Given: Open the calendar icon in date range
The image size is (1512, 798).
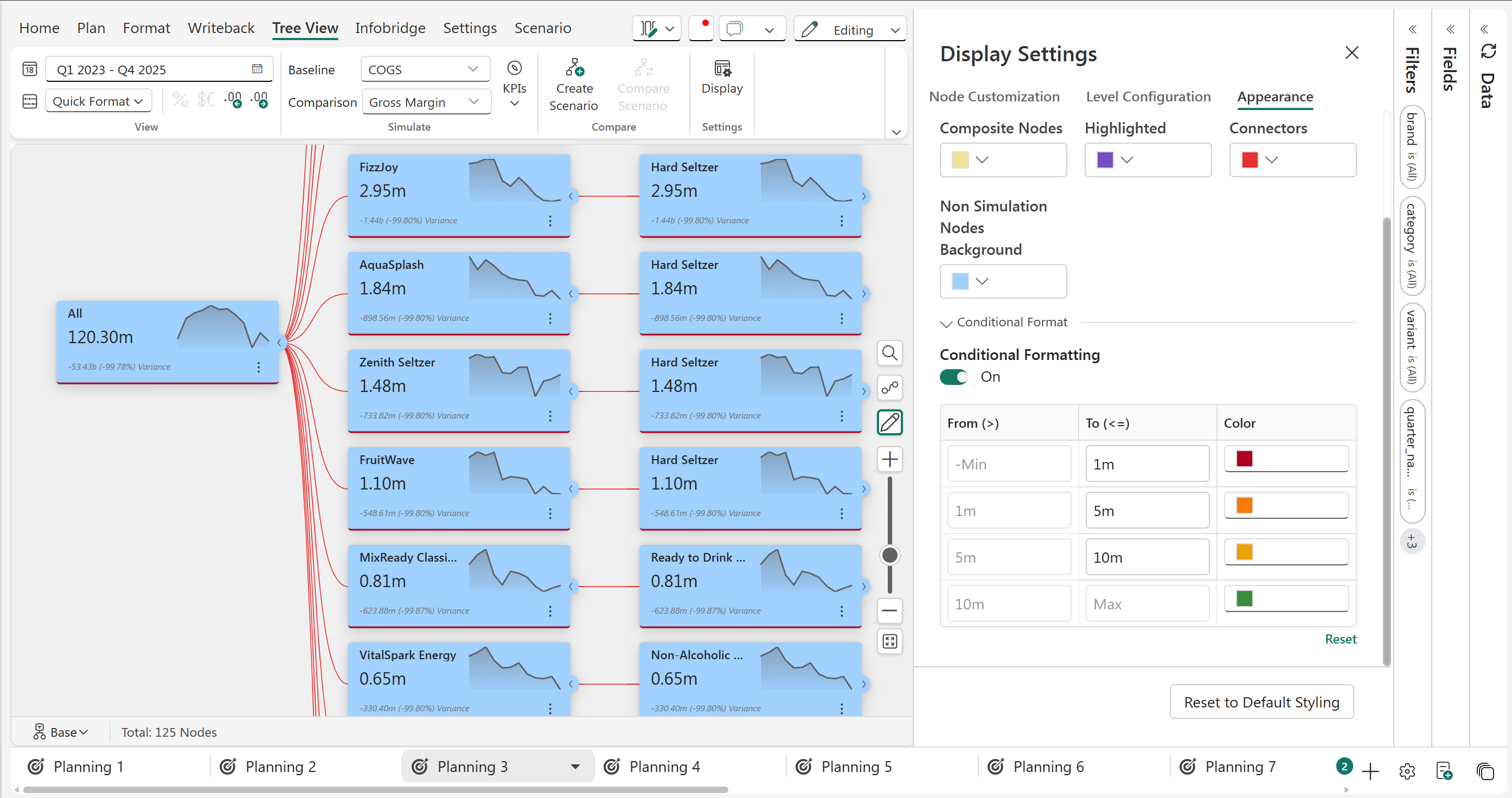Looking at the screenshot, I should 257,69.
